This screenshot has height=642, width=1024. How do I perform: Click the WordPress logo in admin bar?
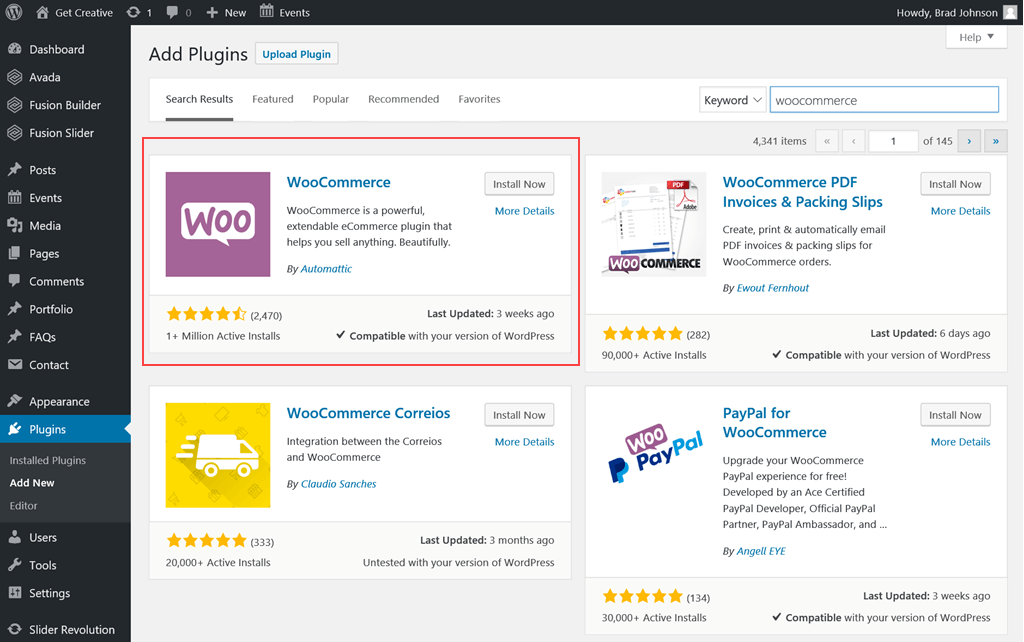[x=14, y=12]
